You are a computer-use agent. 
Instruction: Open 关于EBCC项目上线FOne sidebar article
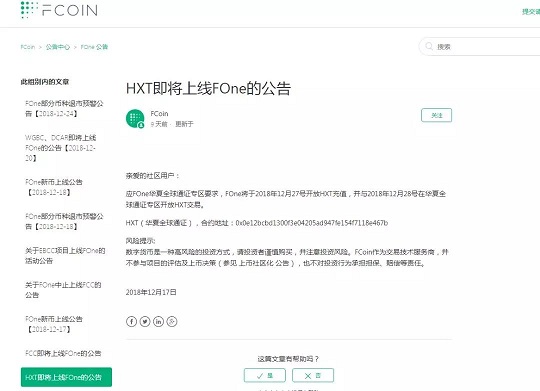(65, 256)
